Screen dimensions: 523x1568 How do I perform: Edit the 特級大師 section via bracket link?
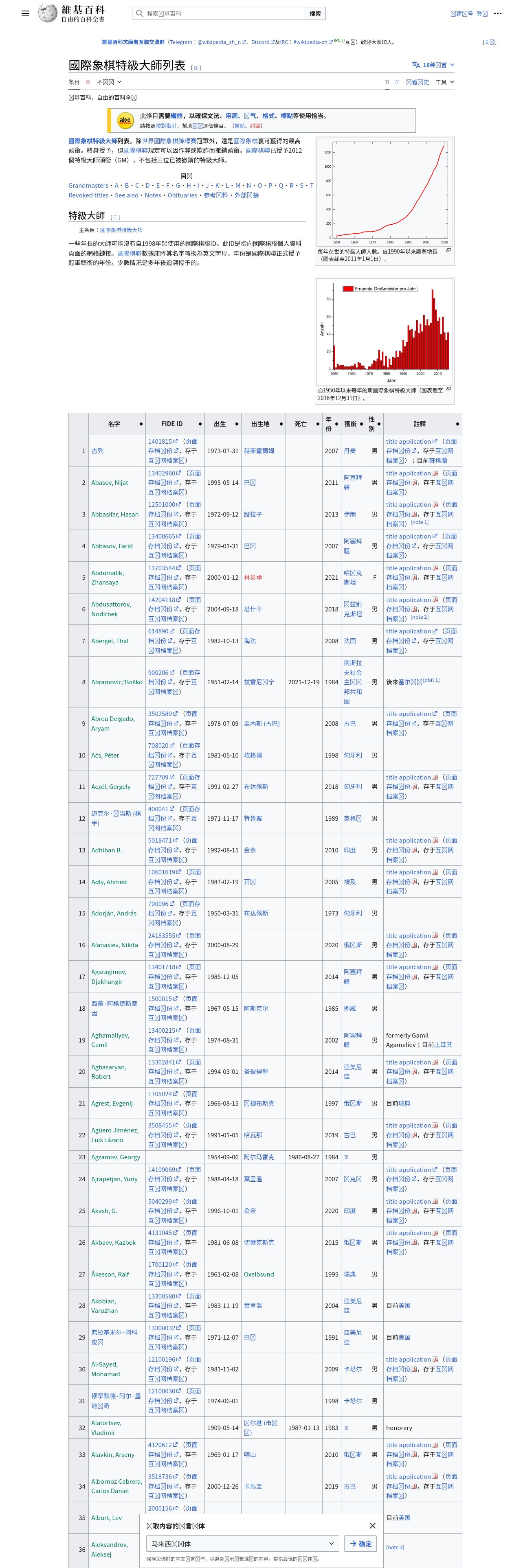coord(115,217)
